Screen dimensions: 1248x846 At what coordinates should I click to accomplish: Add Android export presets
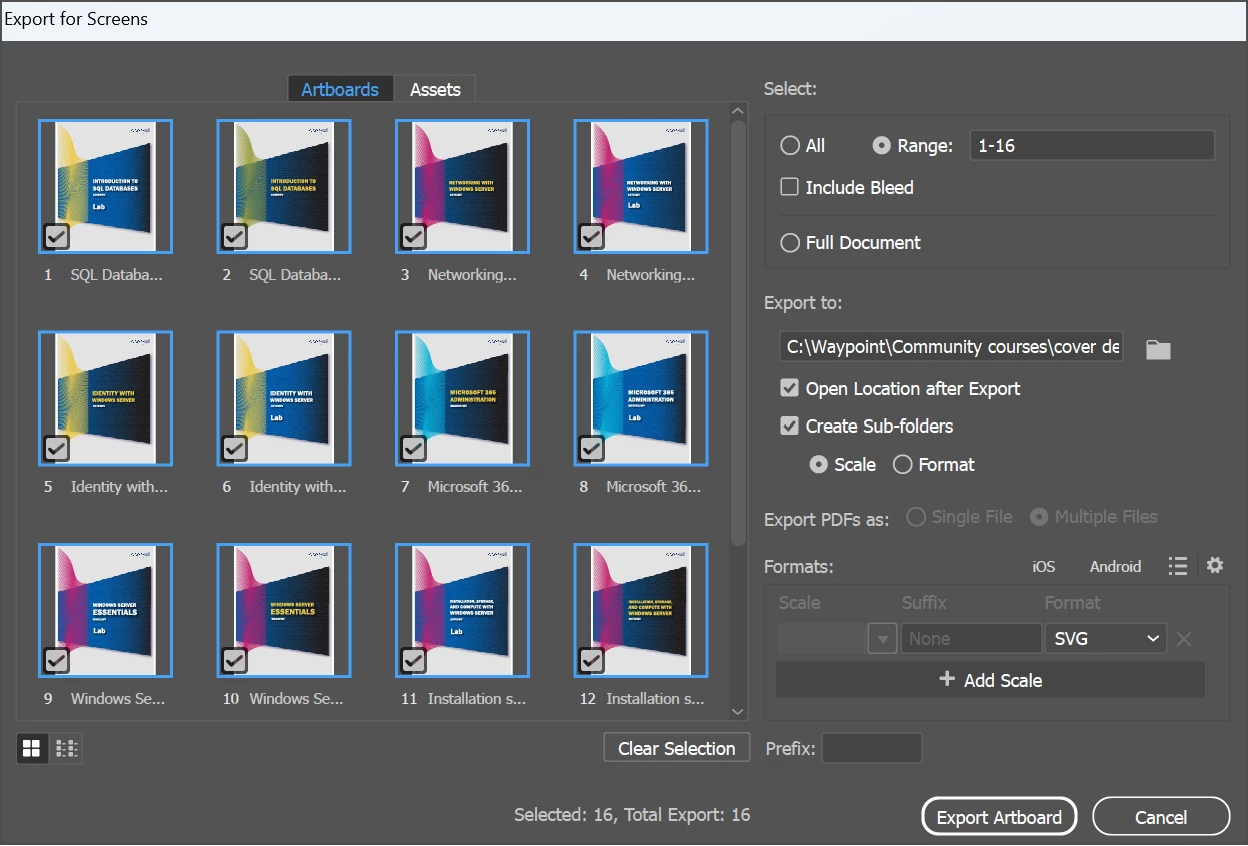[1115, 567]
